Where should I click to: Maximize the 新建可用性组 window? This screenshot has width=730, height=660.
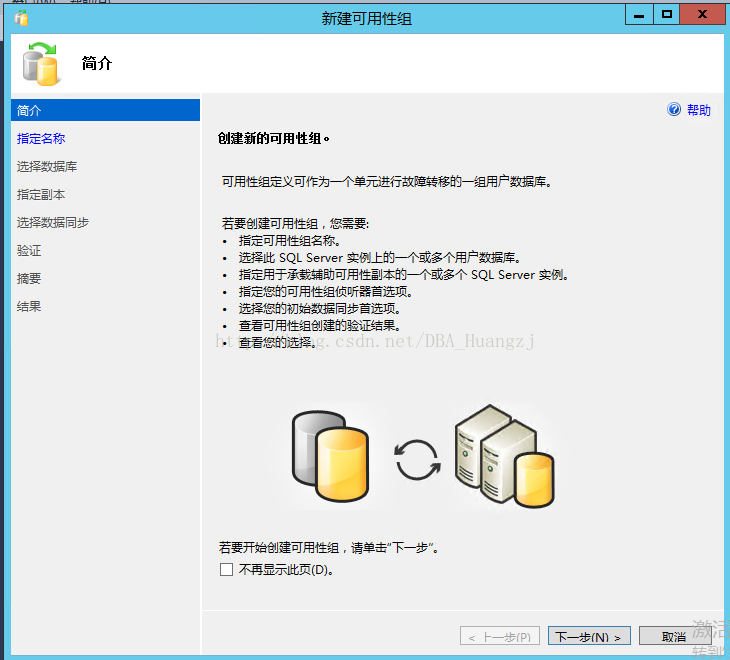coord(666,14)
